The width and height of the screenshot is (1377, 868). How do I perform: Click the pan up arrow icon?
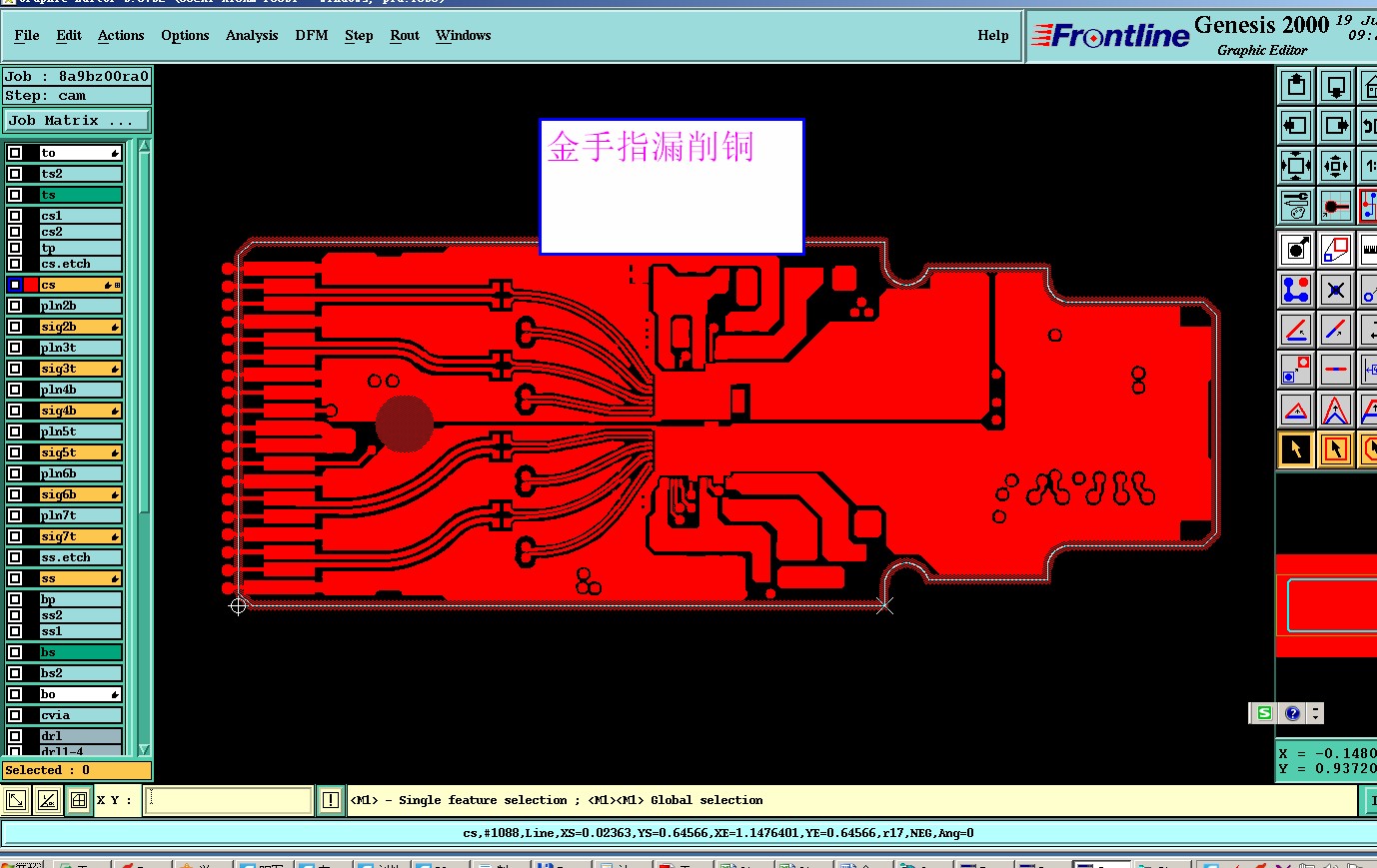(1296, 86)
